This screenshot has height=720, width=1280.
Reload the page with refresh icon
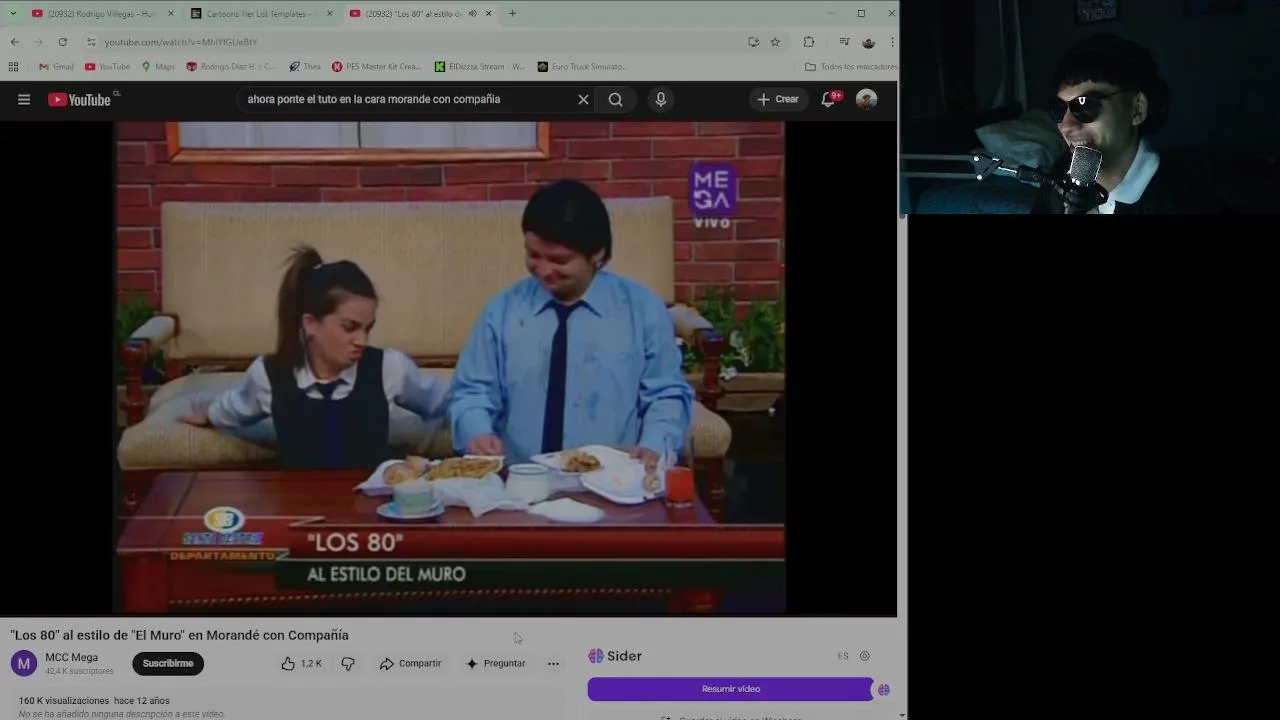pyautogui.click(x=62, y=42)
